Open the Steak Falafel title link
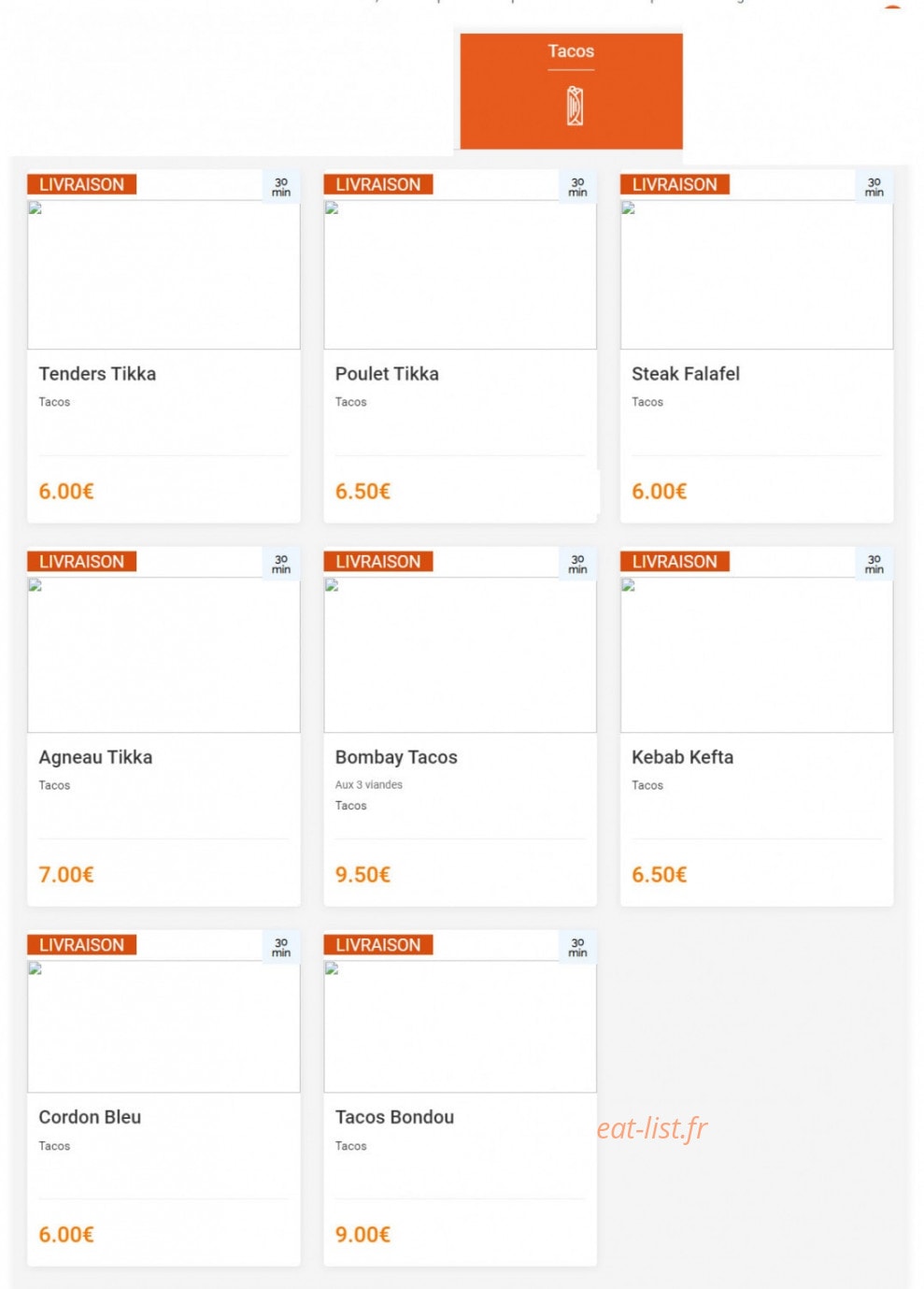 point(686,374)
